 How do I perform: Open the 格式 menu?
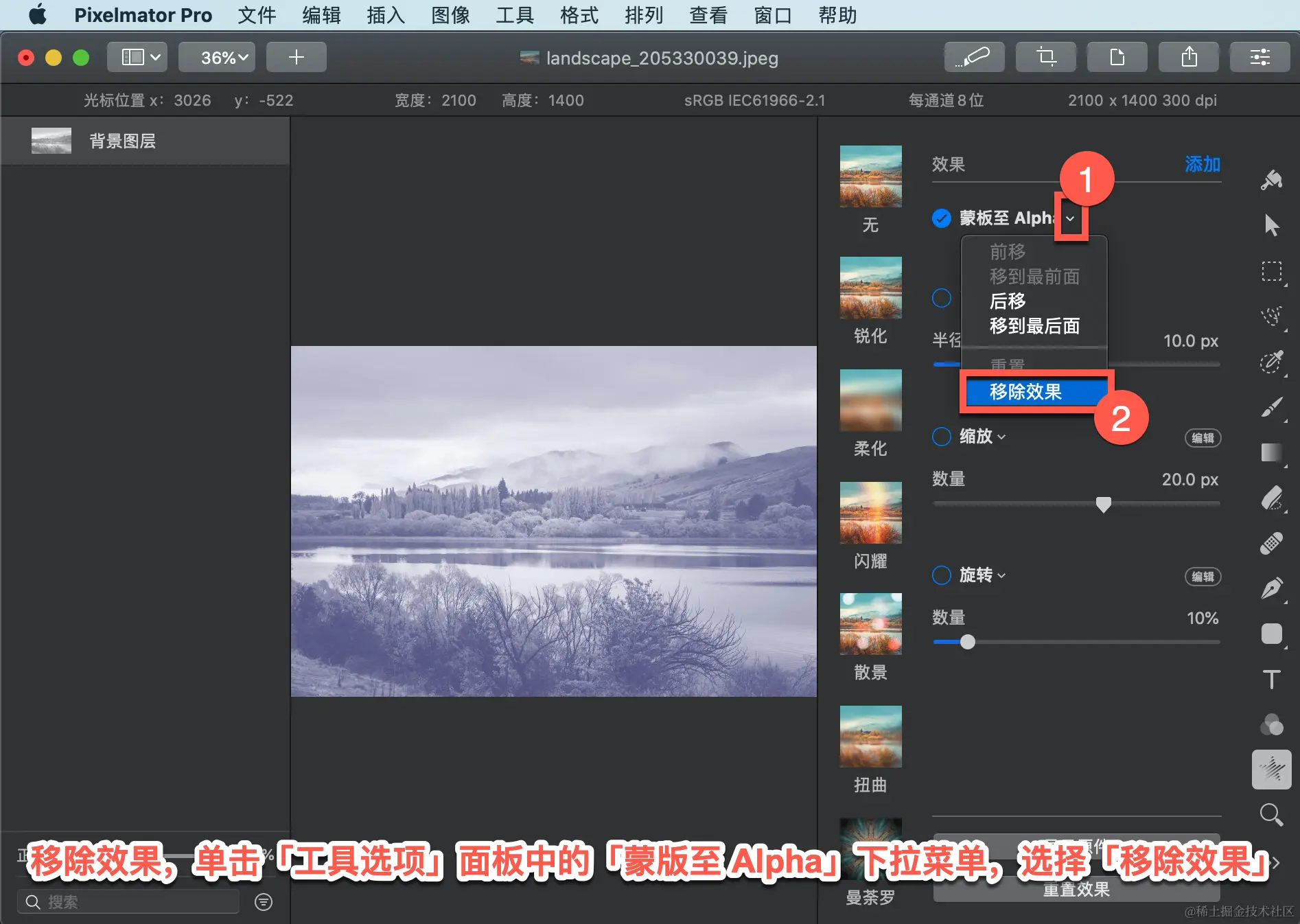coord(579,15)
